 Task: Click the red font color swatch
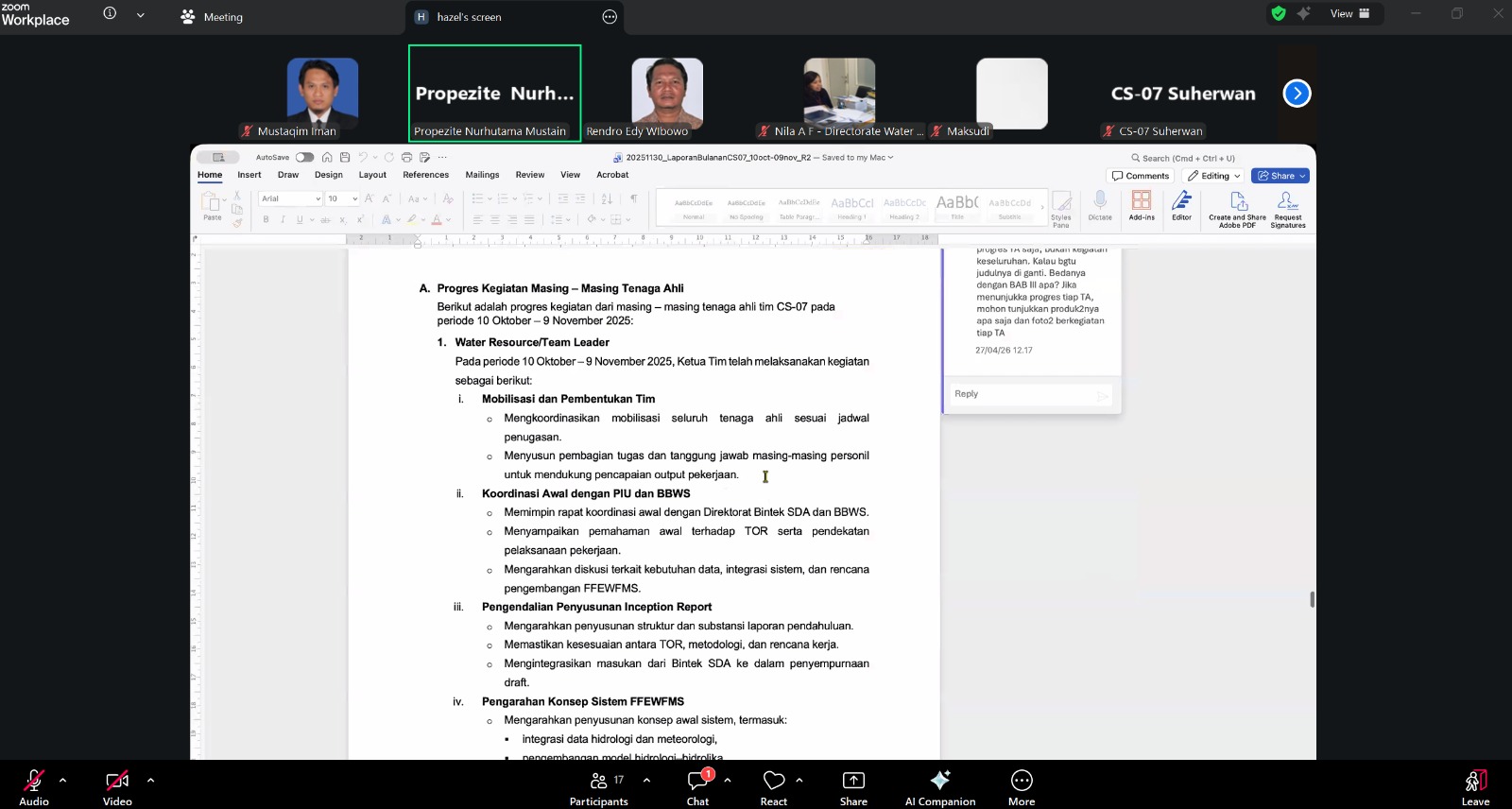point(437,219)
